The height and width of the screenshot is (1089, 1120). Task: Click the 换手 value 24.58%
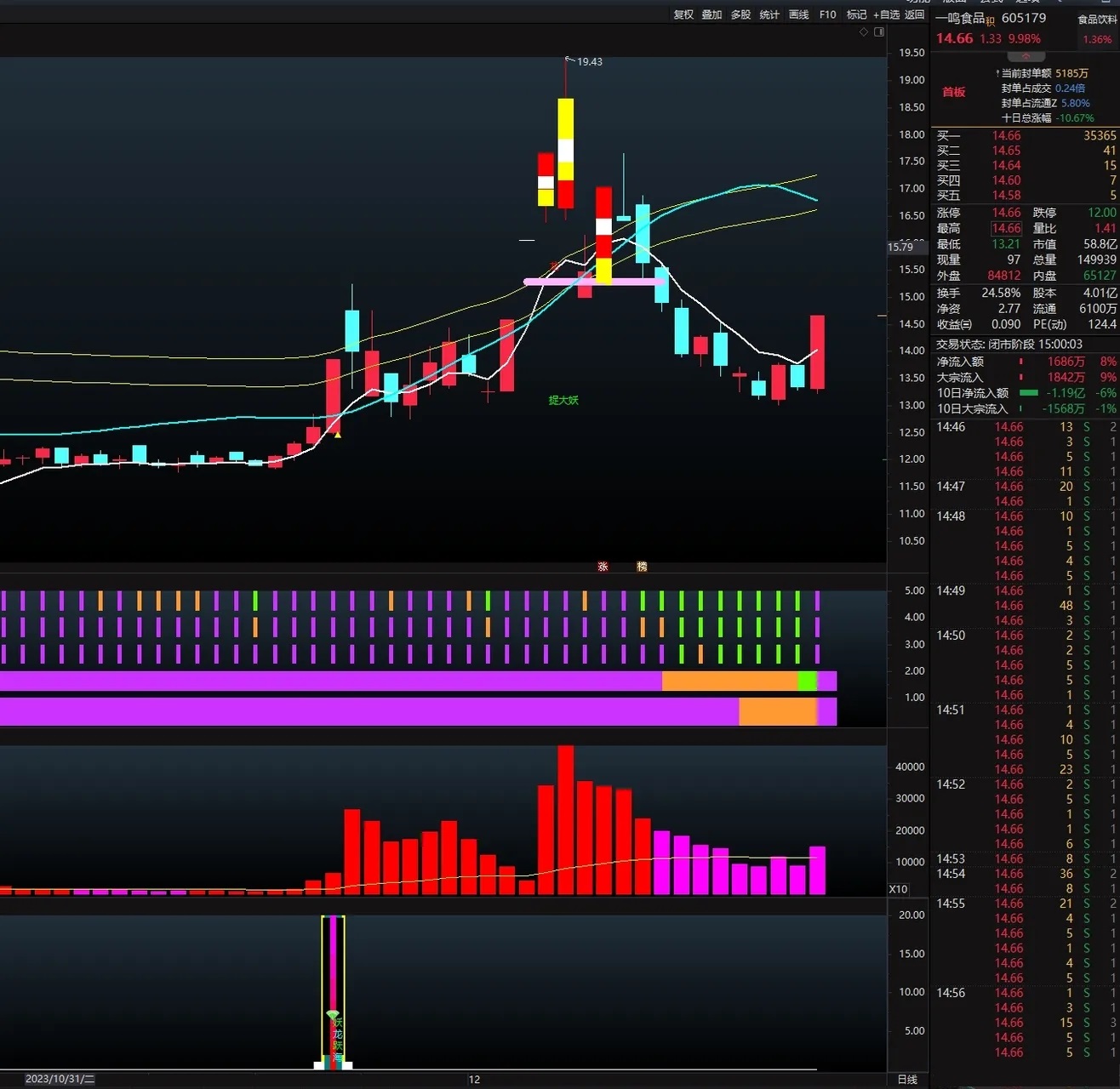tap(1001, 293)
